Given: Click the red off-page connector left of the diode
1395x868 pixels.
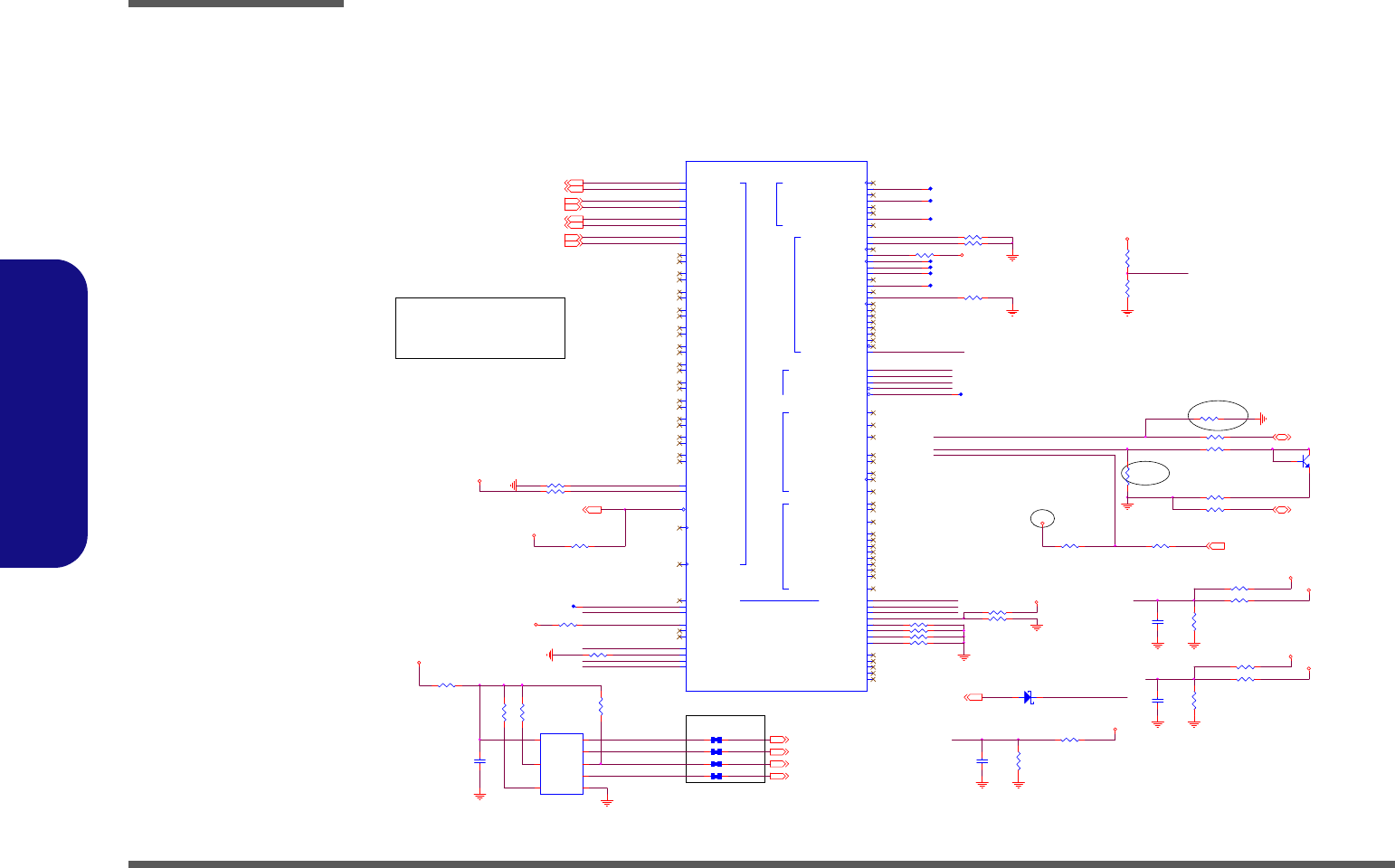Looking at the screenshot, I should 974,697.
